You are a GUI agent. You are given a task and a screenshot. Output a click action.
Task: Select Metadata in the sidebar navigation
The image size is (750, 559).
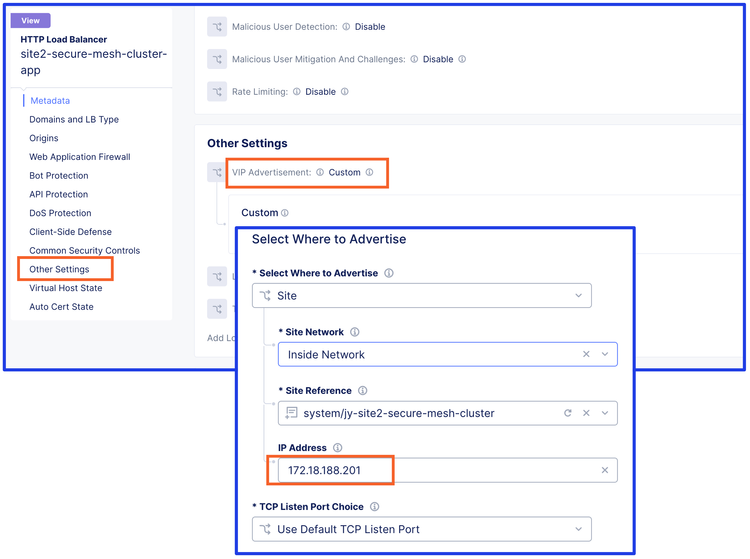coord(50,101)
